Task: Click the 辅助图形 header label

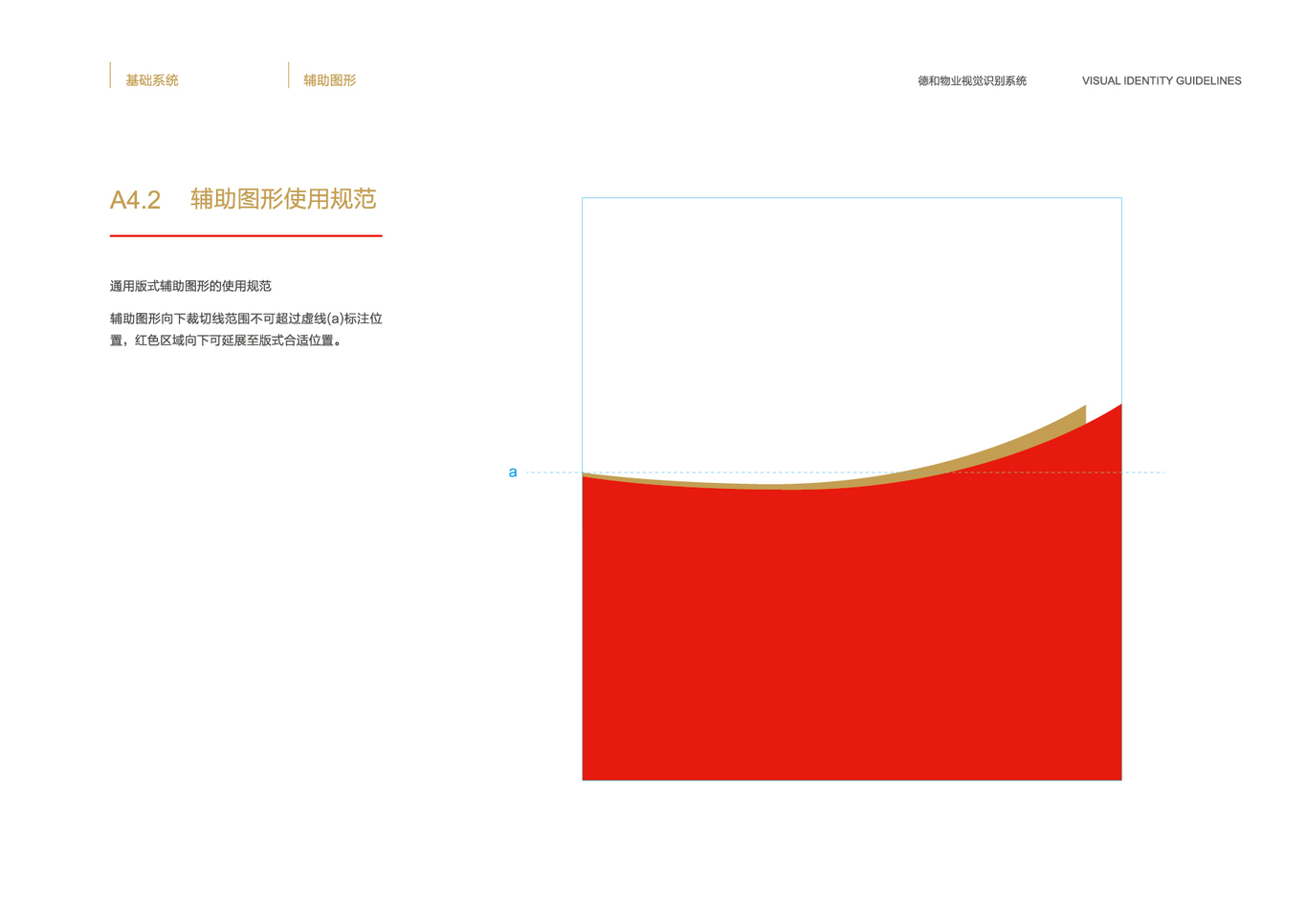Action: point(330,80)
